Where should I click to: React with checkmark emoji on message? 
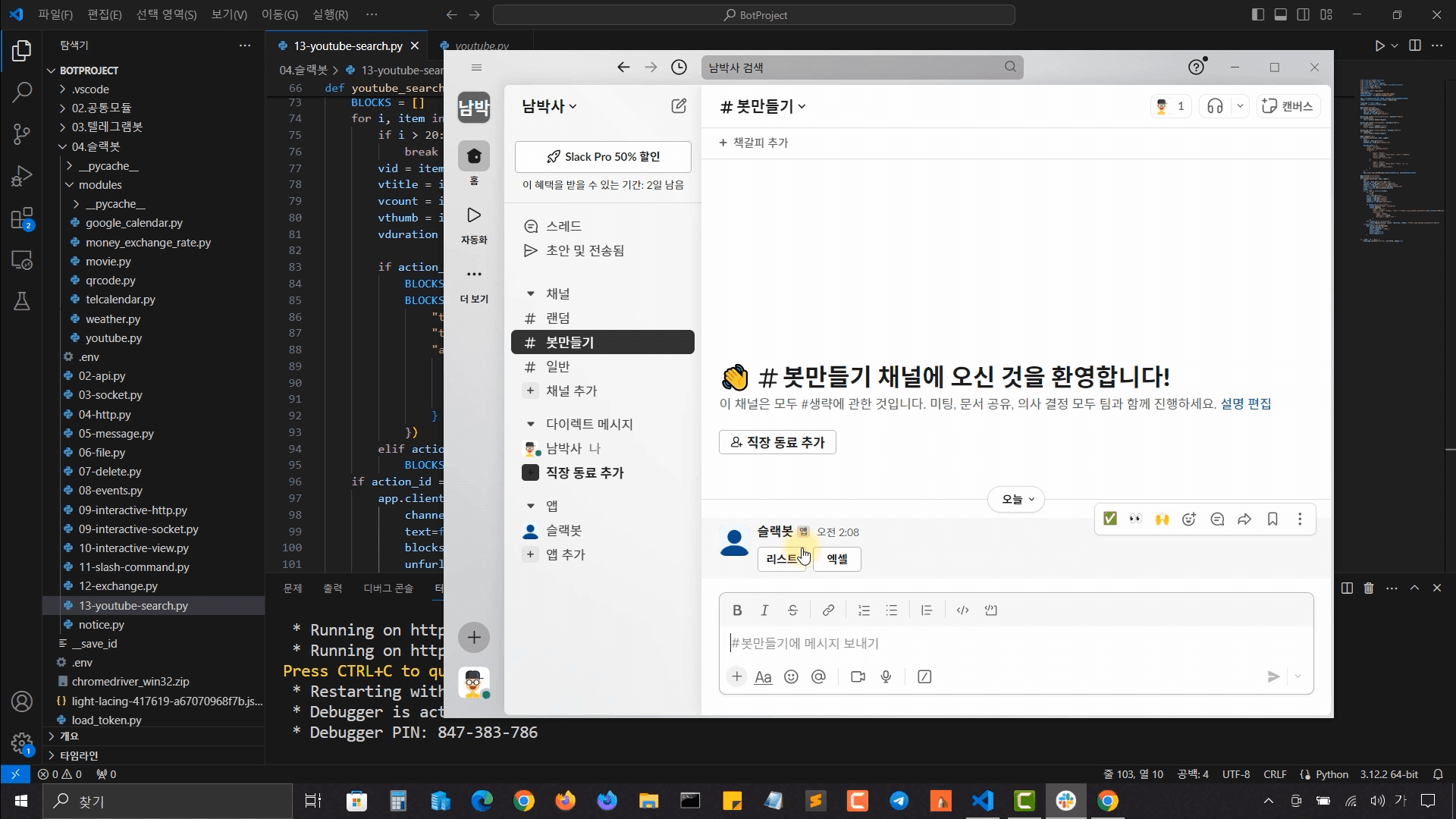(x=1109, y=519)
